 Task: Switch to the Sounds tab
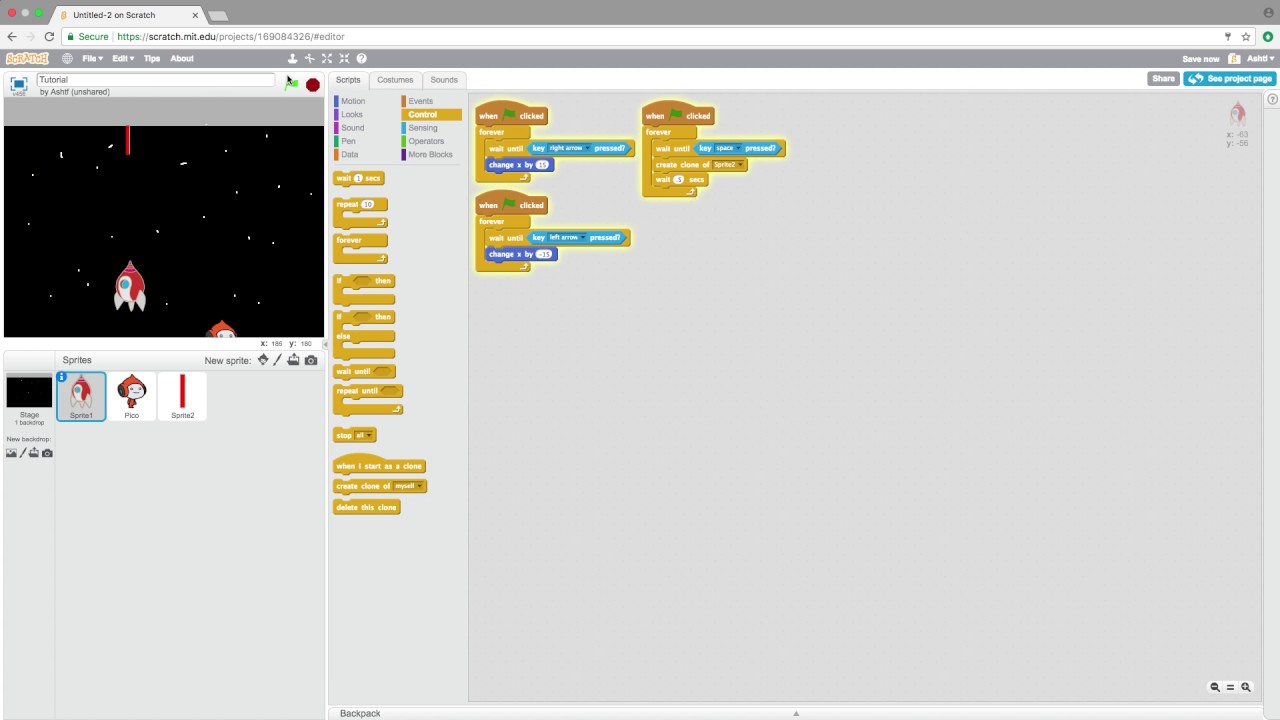[444, 80]
